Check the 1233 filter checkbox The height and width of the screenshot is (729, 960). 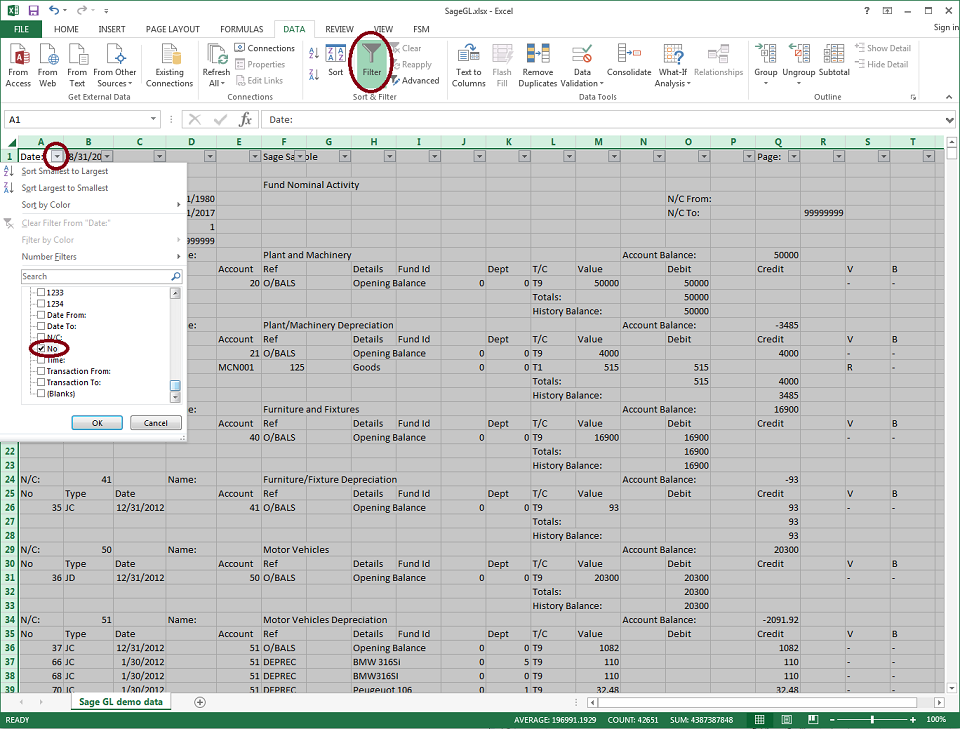pyautogui.click(x=41, y=293)
